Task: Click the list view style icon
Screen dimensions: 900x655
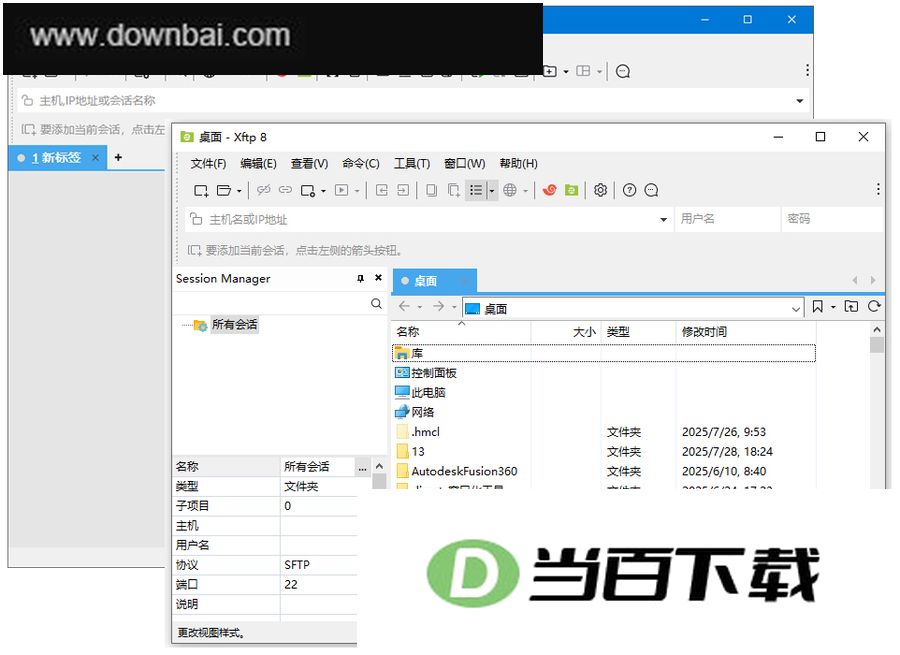Action: pyautogui.click(x=476, y=190)
